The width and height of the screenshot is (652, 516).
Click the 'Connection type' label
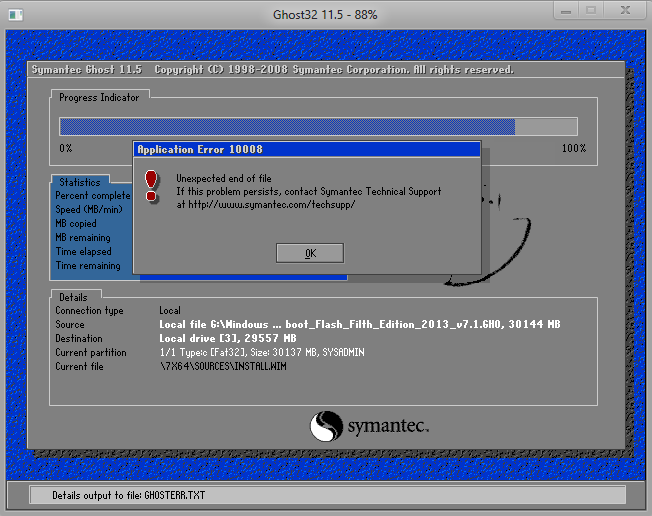89,311
